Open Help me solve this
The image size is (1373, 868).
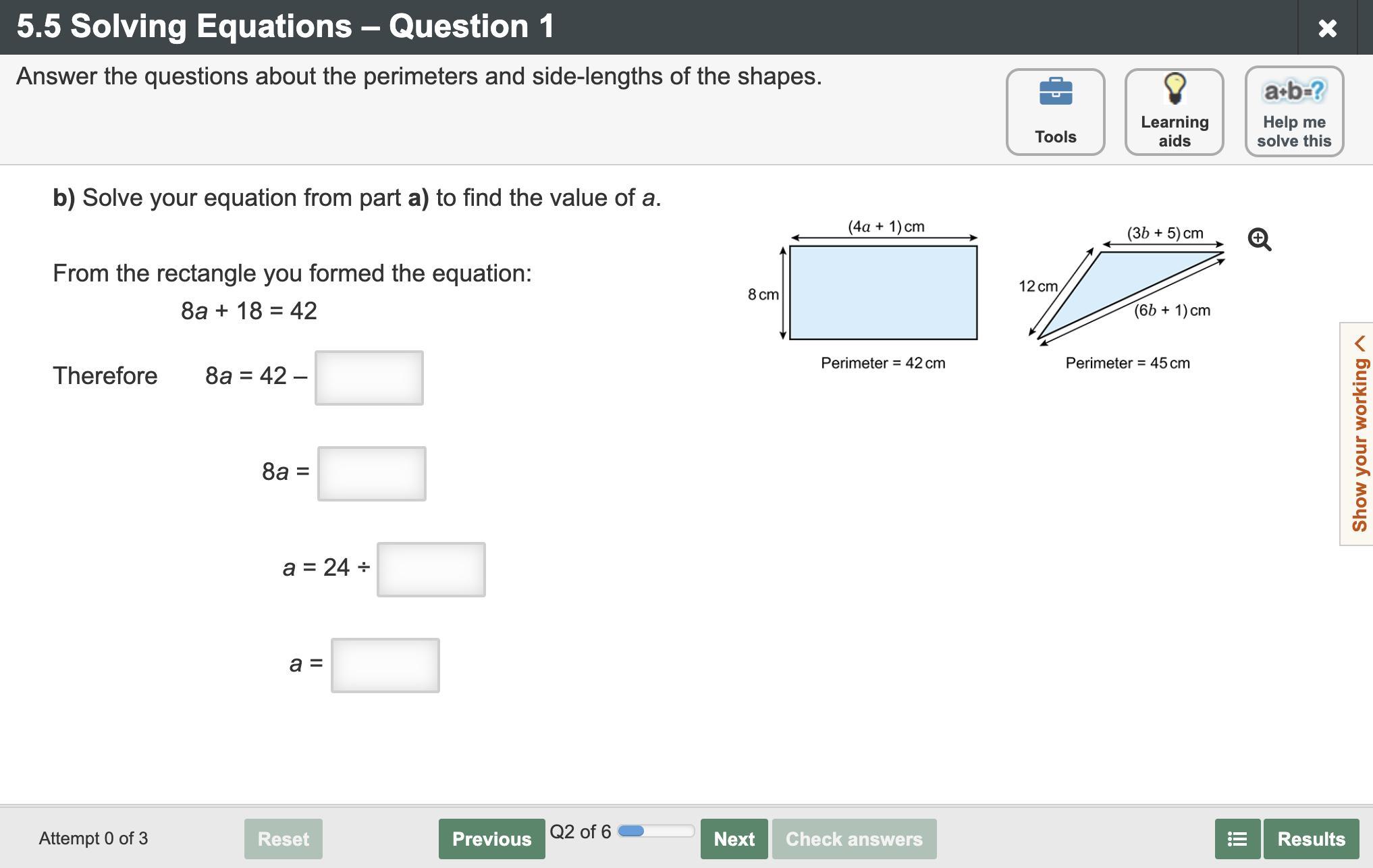[1293, 111]
